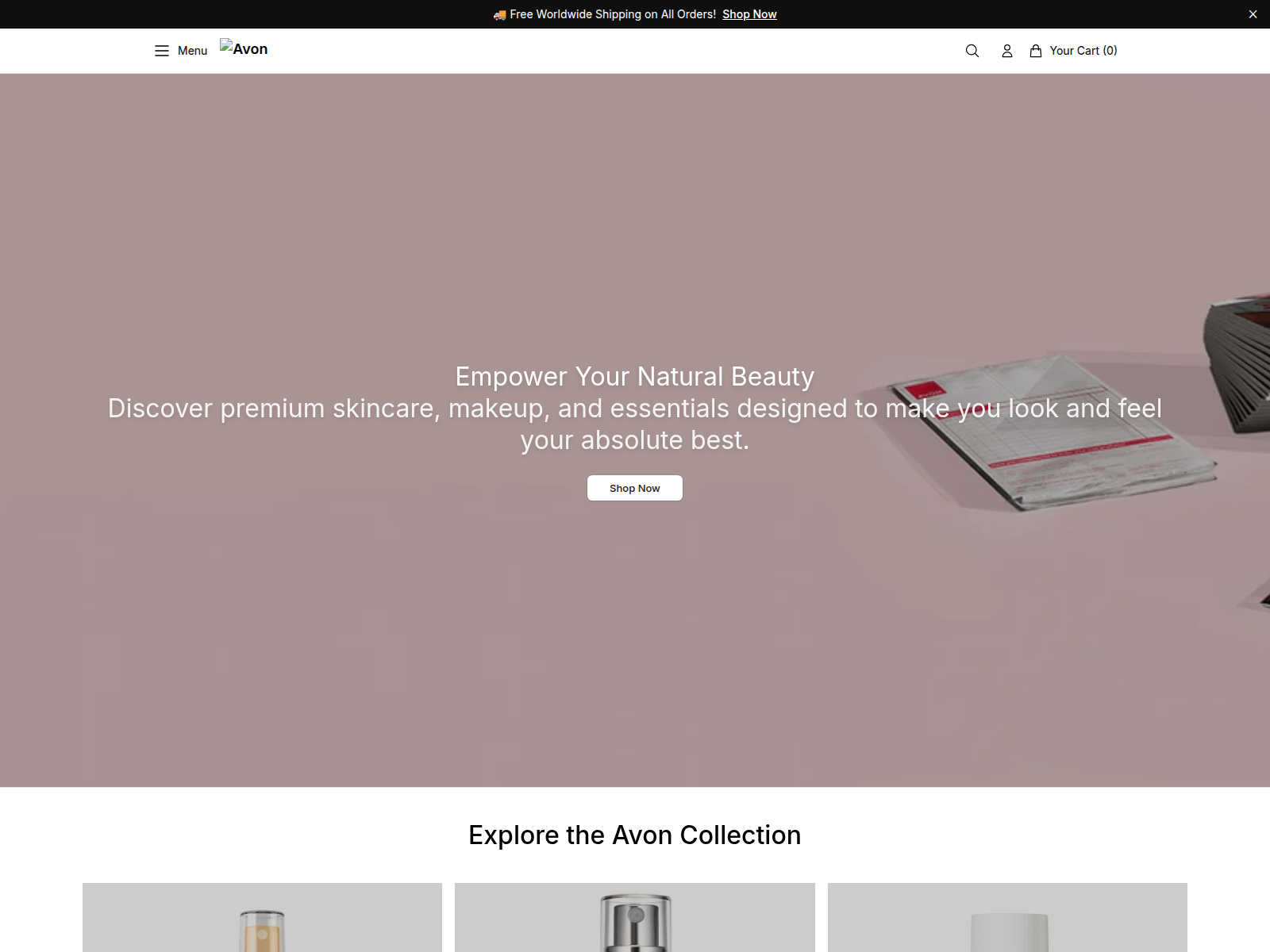The height and width of the screenshot is (952, 1270).
Task: Open the third product thumbnail with white jar
Action: pos(1007,917)
